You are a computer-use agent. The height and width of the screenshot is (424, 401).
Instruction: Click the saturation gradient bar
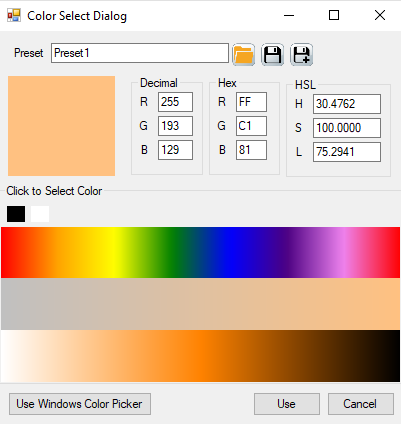tap(200, 304)
